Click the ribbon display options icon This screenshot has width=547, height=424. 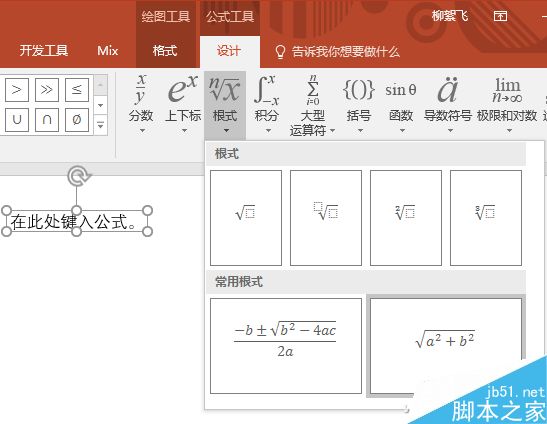[x=500, y=16]
